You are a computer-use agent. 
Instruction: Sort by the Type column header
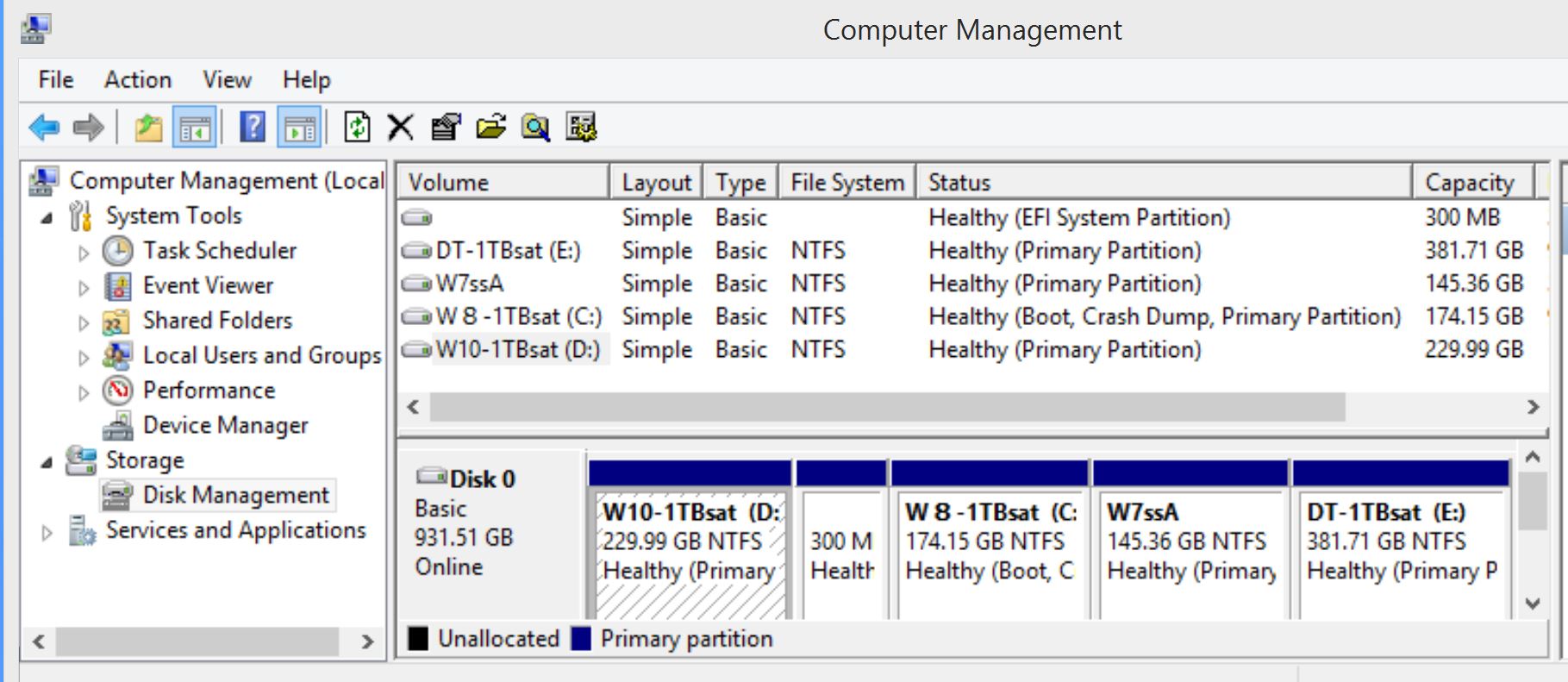pos(740,182)
